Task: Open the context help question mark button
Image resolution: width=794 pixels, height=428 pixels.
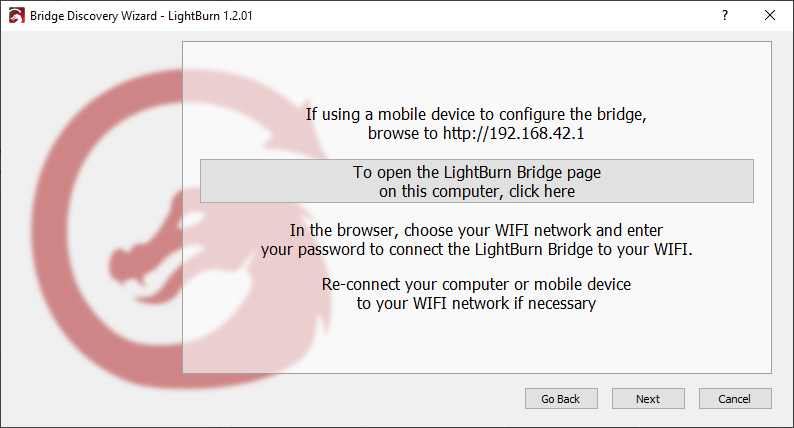Action: 724,16
